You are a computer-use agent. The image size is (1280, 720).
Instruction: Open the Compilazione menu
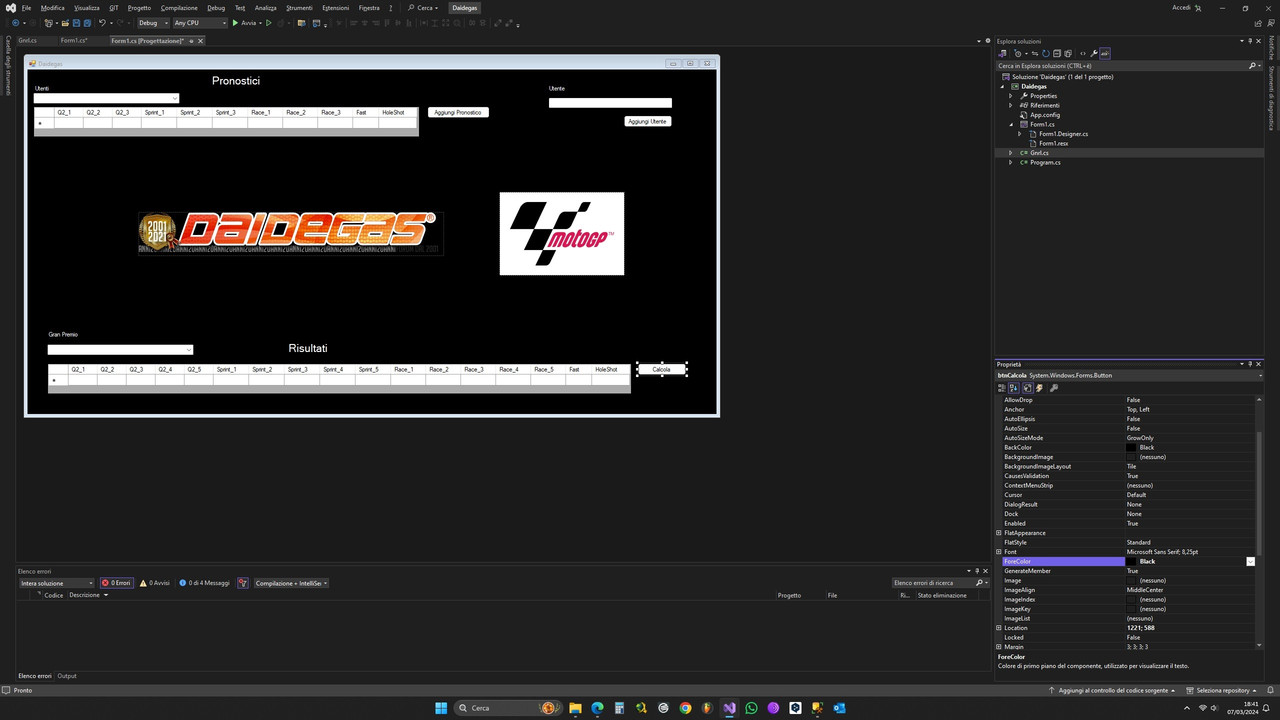179,7
